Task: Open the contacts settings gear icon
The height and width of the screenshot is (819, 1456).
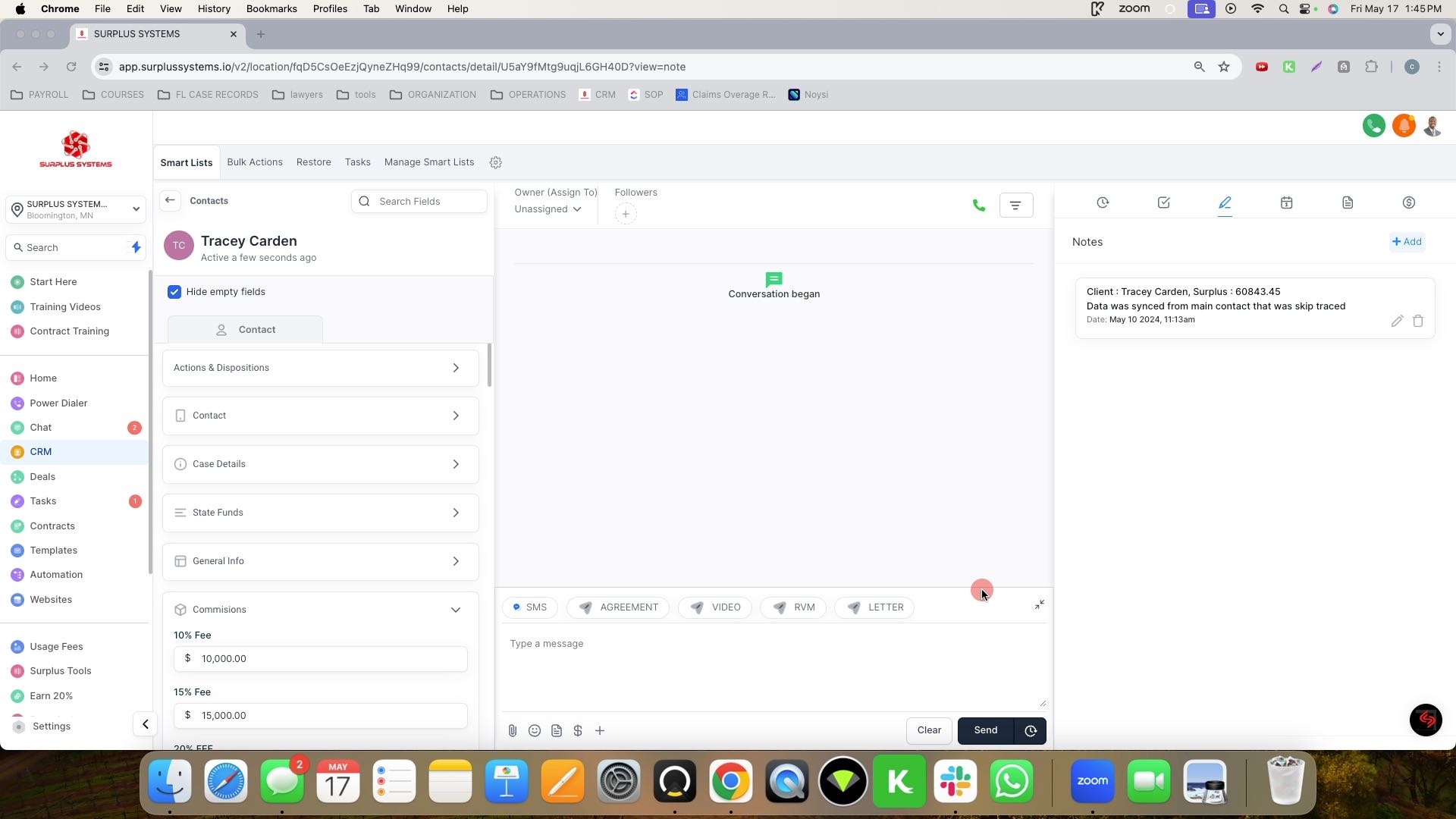Action: tap(495, 162)
